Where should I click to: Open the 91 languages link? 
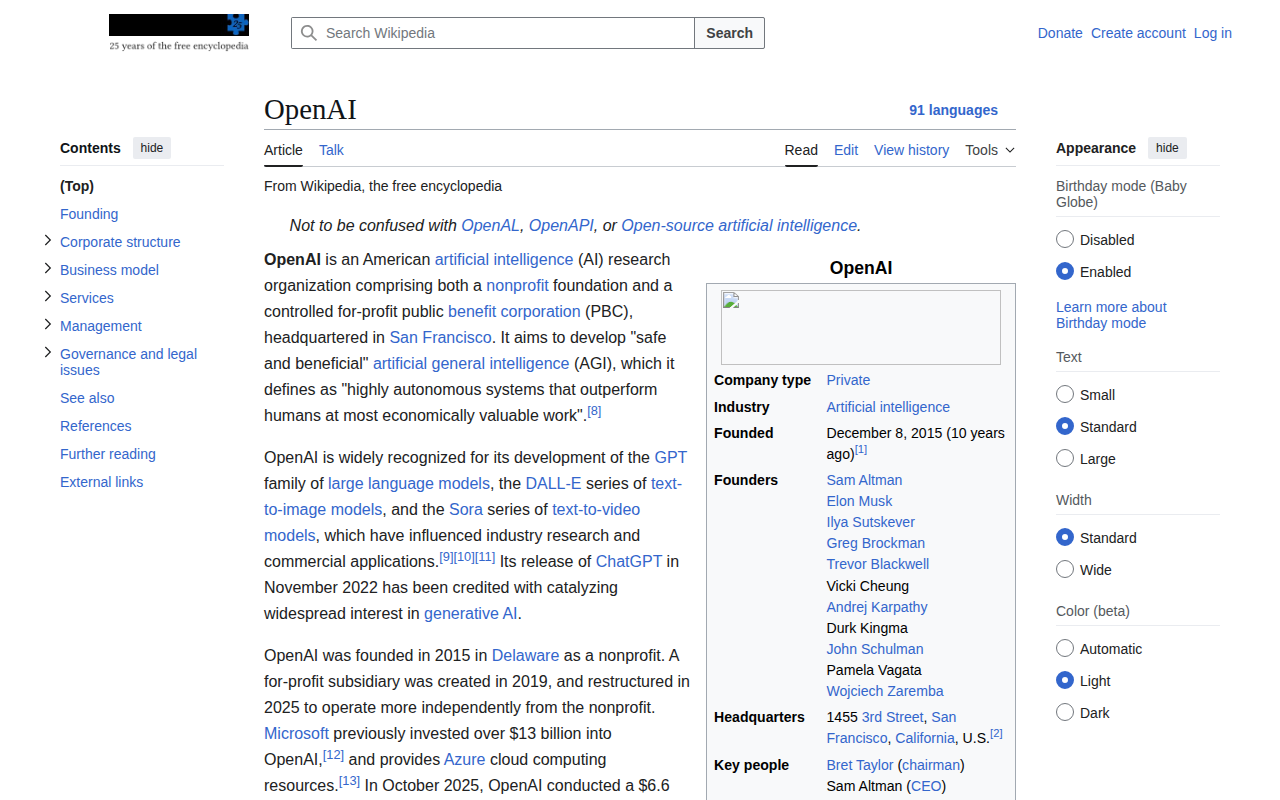pos(953,110)
